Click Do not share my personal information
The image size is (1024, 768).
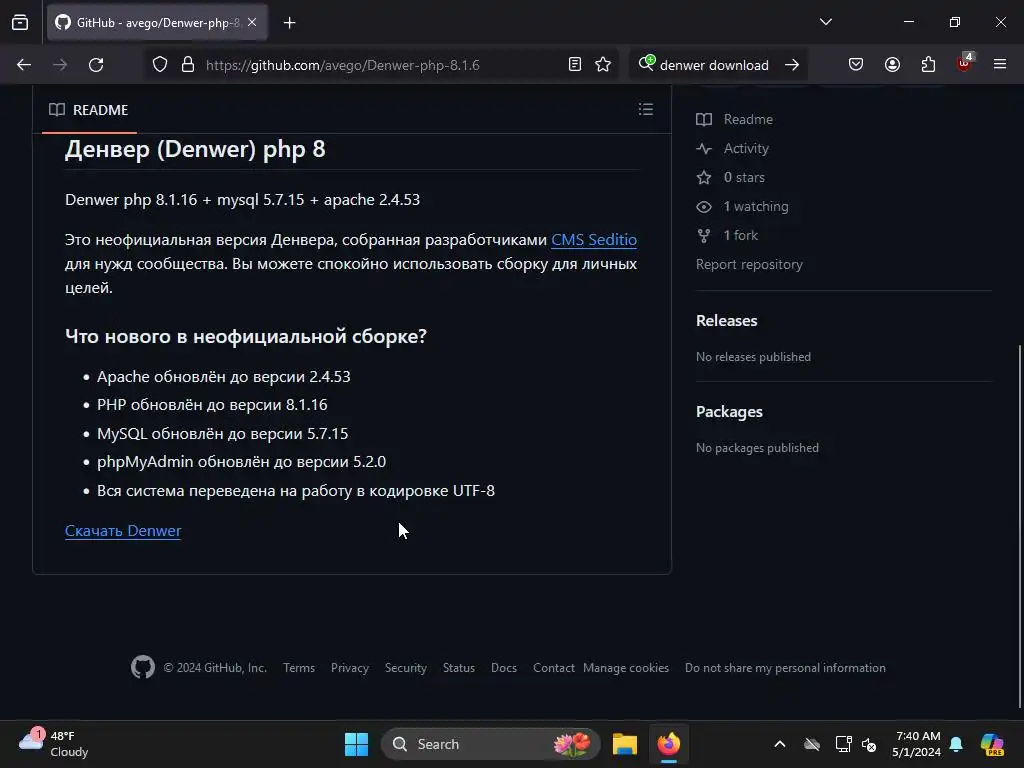tap(785, 667)
